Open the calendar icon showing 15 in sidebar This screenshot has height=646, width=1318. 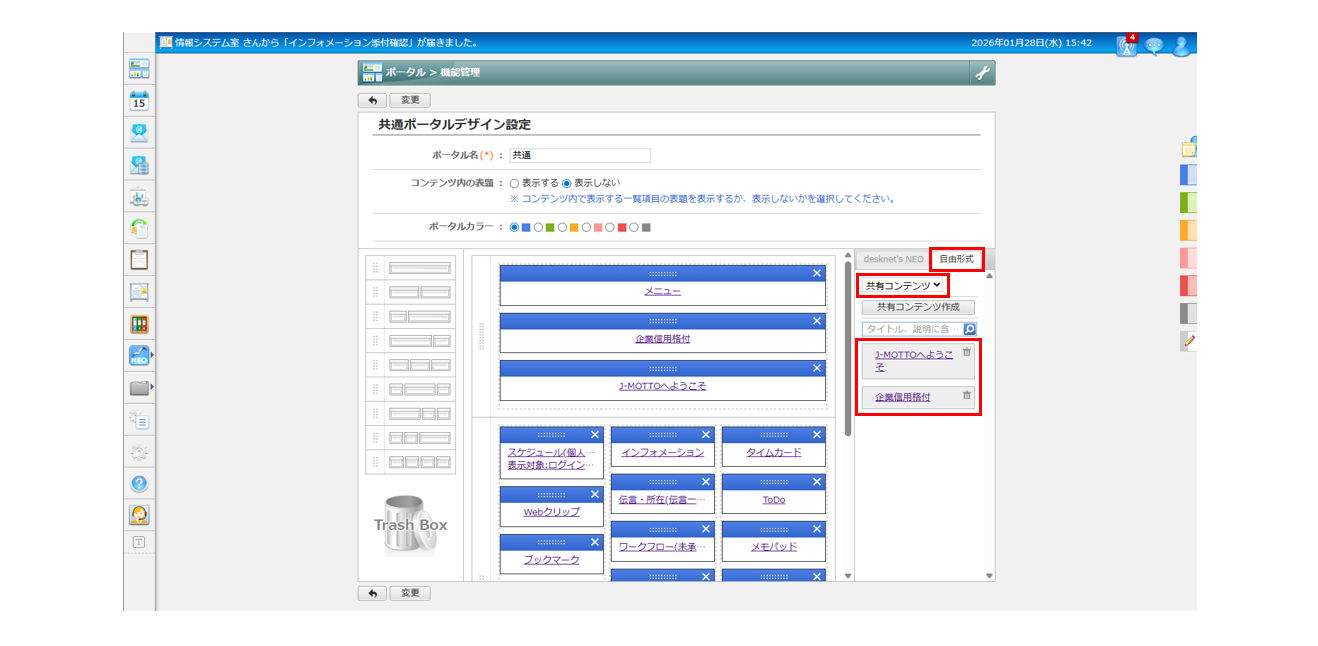point(139,101)
